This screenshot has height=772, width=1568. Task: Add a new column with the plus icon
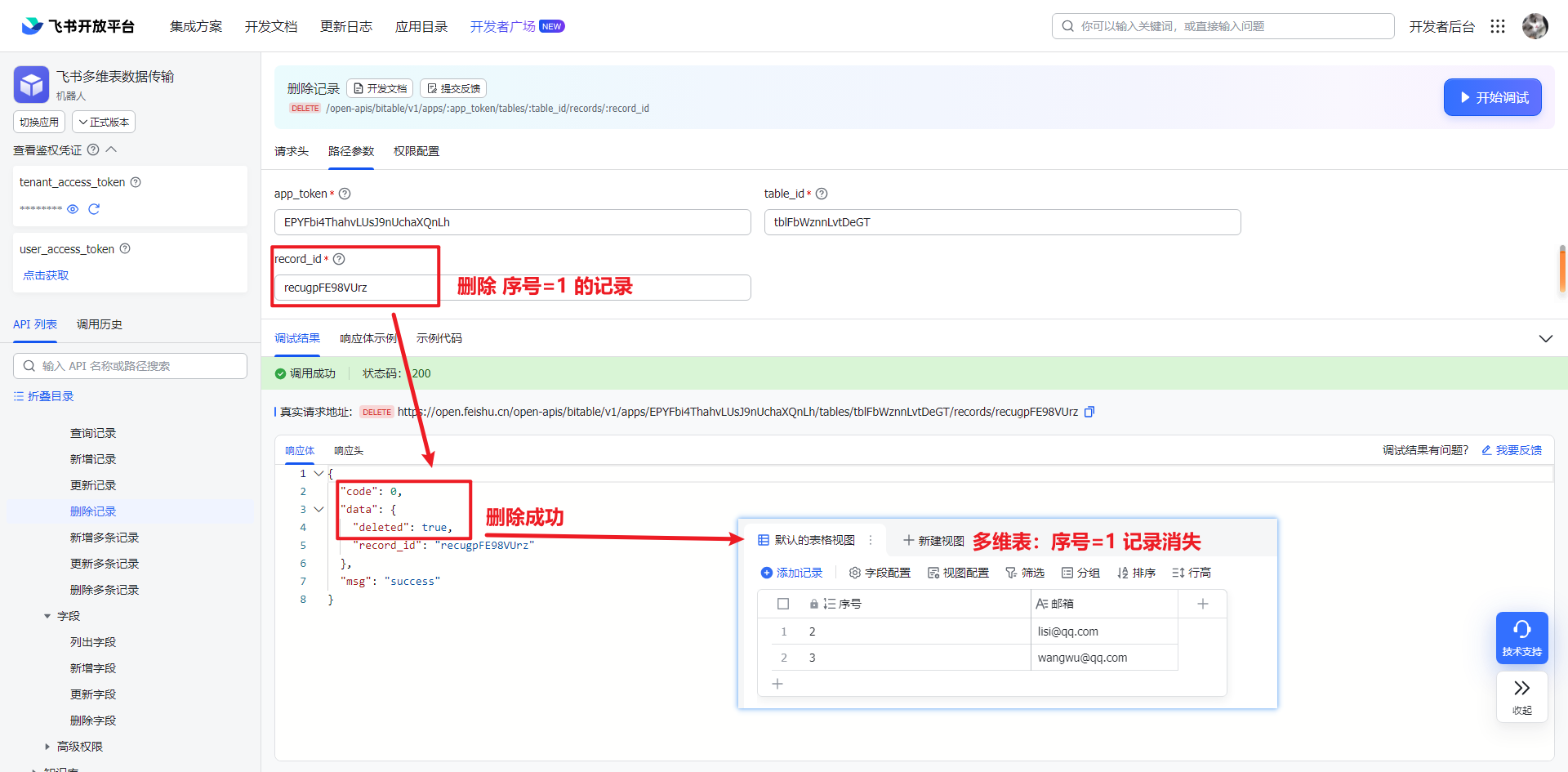tap(1202, 604)
